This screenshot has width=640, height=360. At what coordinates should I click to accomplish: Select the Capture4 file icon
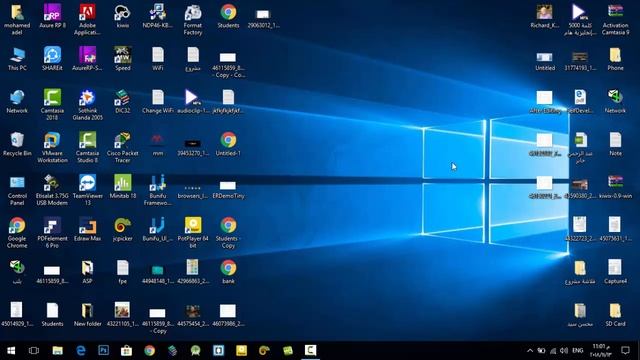(x=615, y=272)
